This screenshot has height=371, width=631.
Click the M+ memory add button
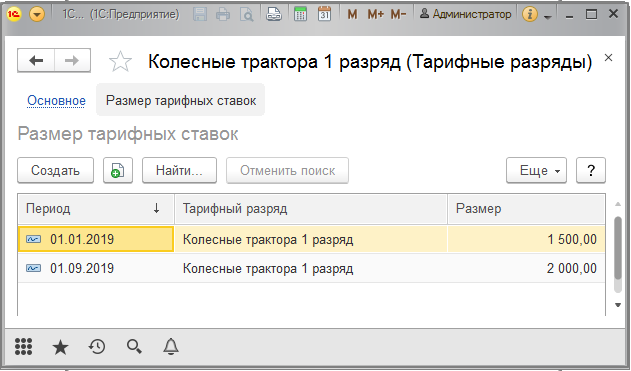click(375, 14)
